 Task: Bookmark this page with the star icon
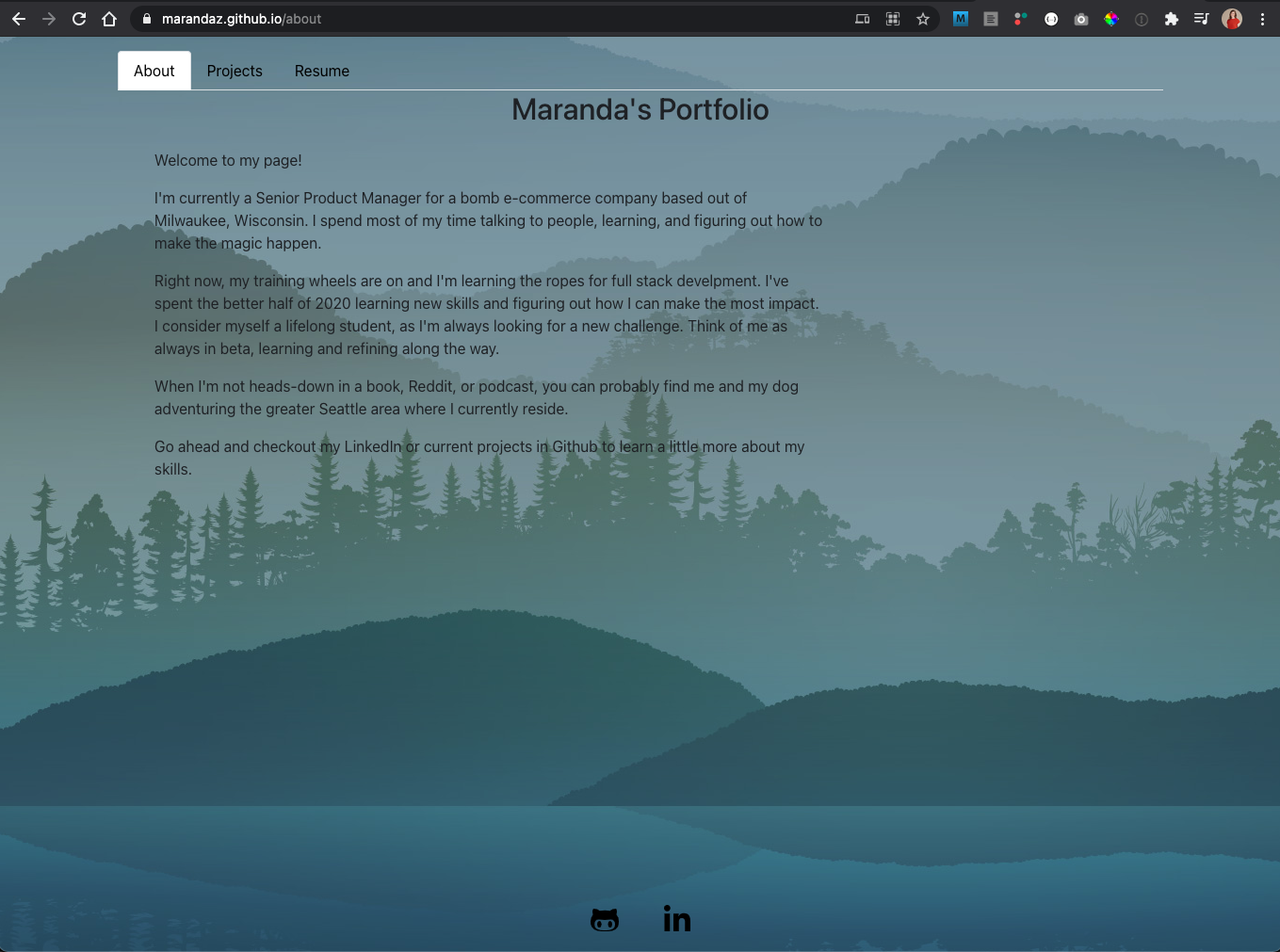coord(922,18)
